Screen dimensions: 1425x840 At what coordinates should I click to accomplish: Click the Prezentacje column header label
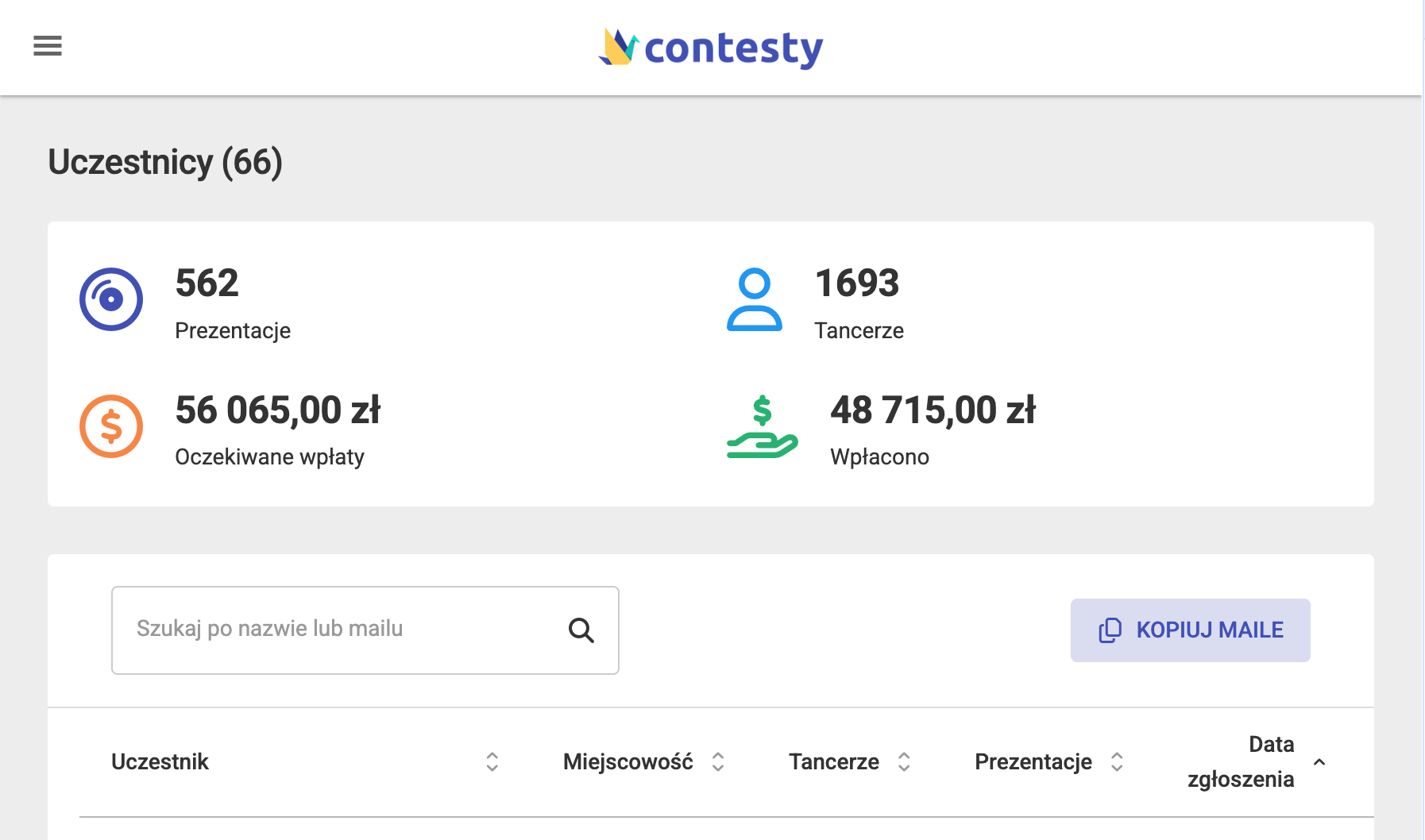coord(1033,762)
